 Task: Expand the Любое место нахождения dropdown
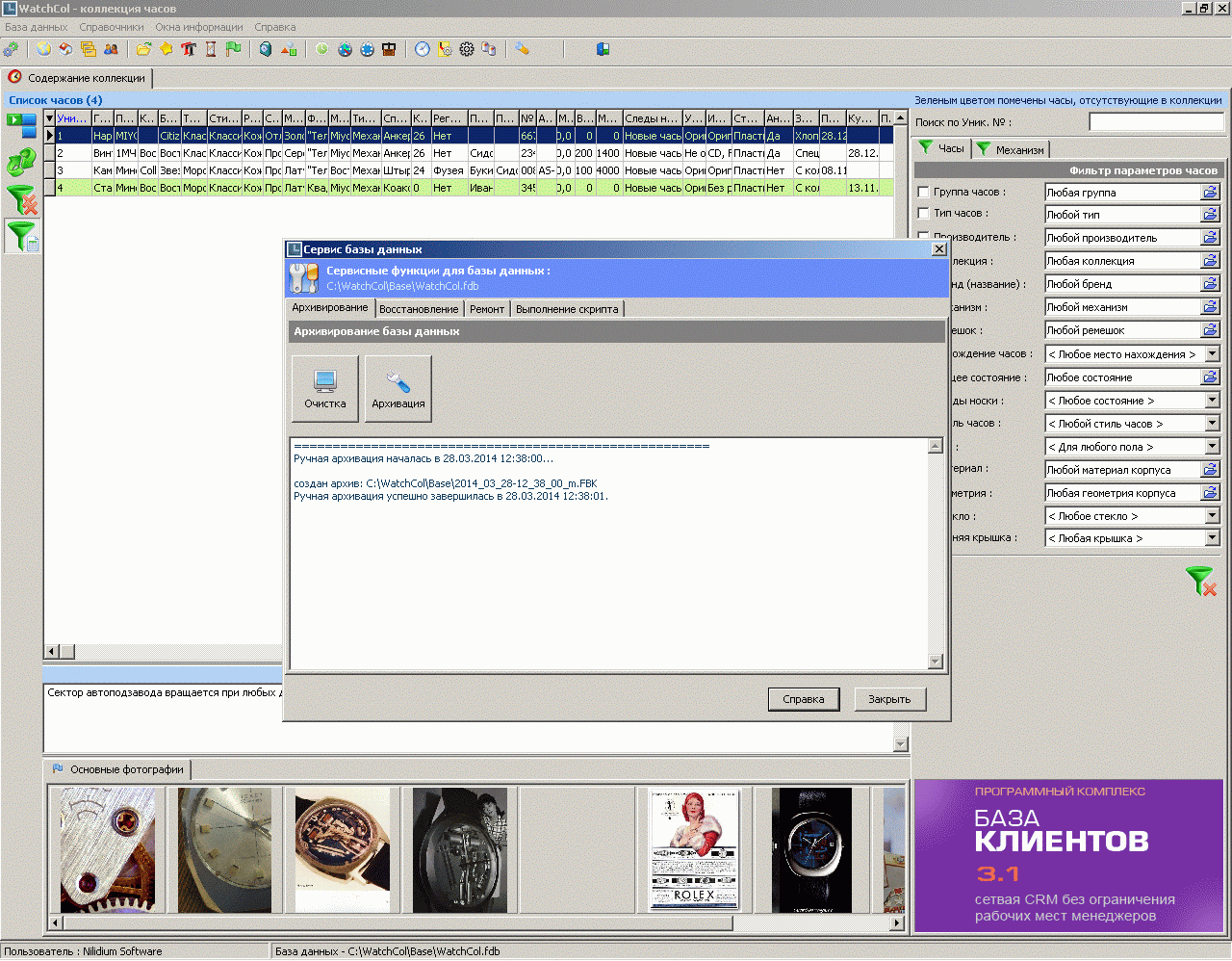1212,354
